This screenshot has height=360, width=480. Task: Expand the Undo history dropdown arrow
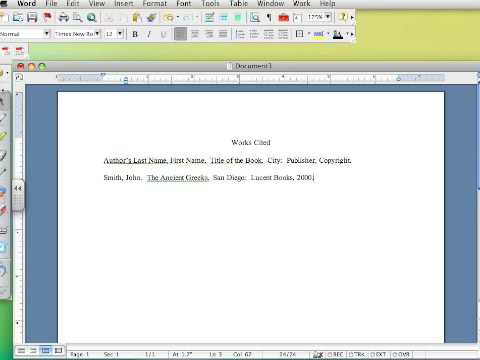(x=178, y=17)
